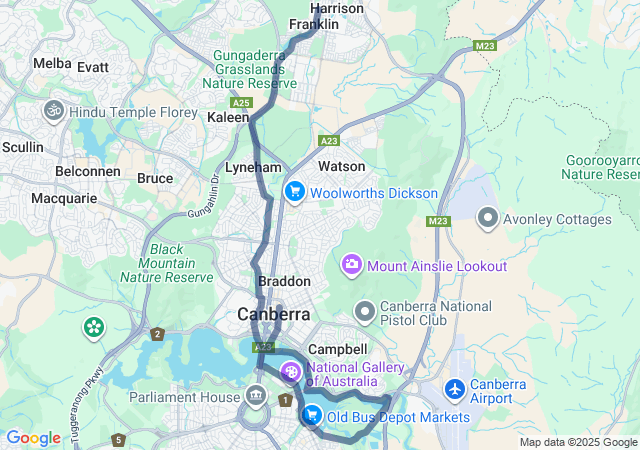This screenshot has width=640, height=450.
Task: Open the green flower park marker
Action: pyautogui.click(x=94, y=328)
